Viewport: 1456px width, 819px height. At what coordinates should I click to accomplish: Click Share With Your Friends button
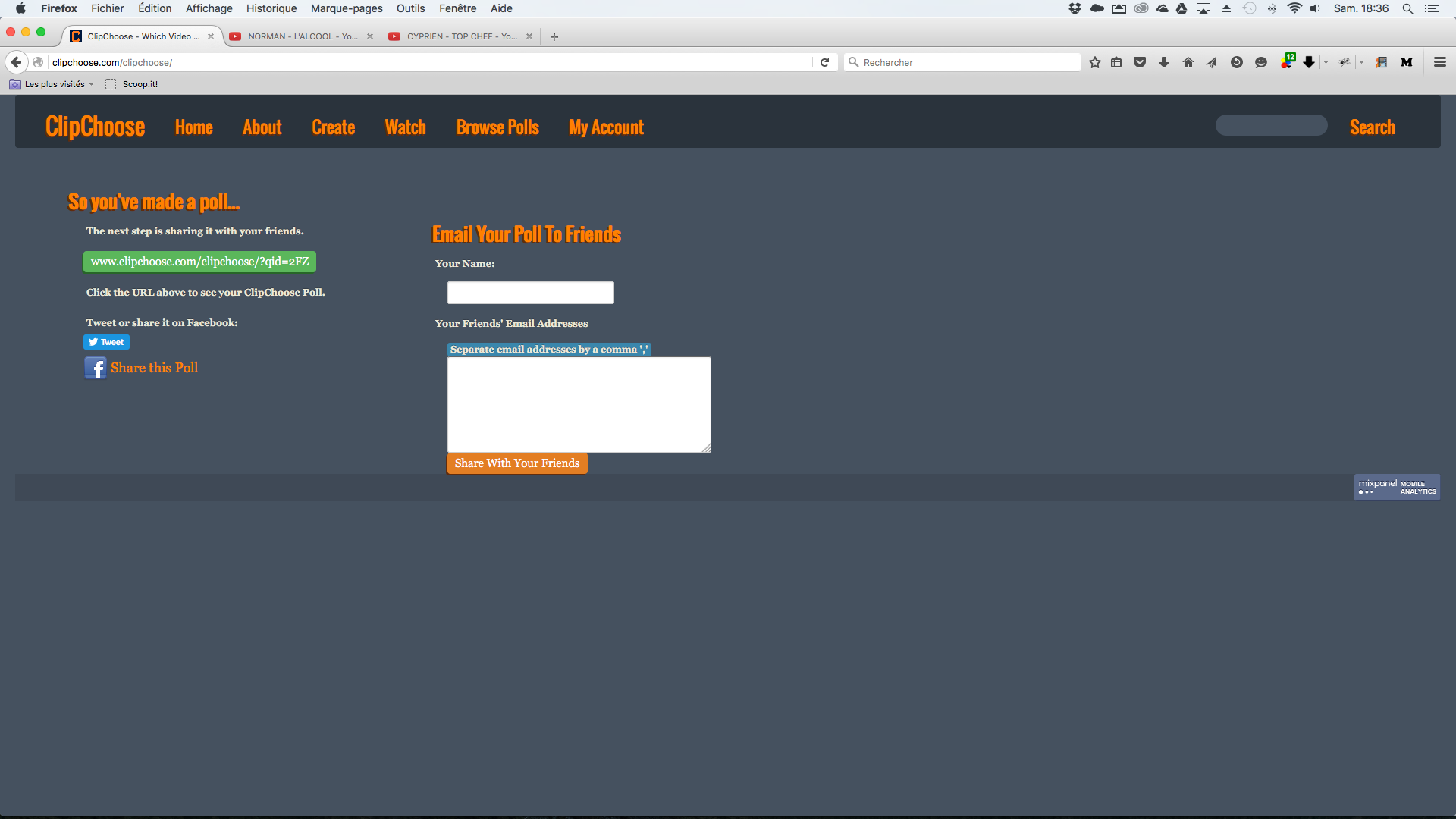coord(517,463)
